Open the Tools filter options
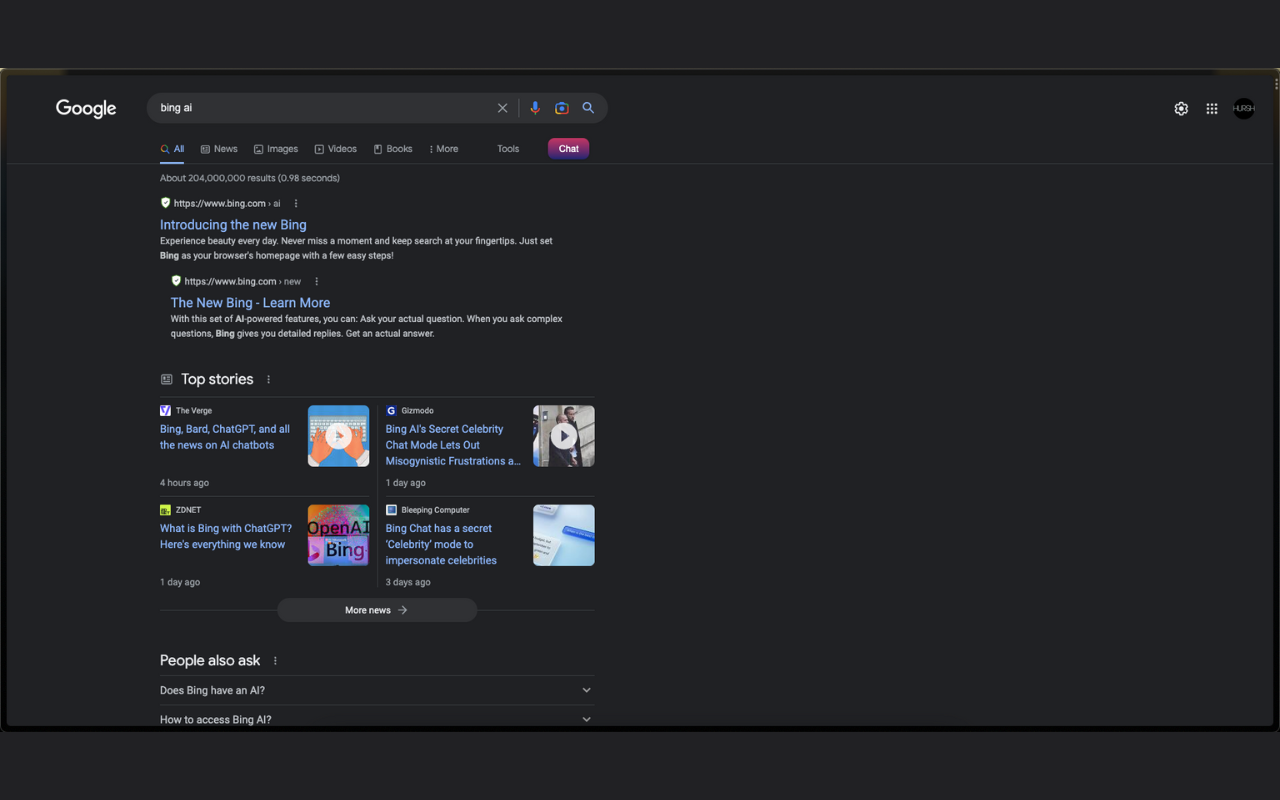 pos(508,149)
